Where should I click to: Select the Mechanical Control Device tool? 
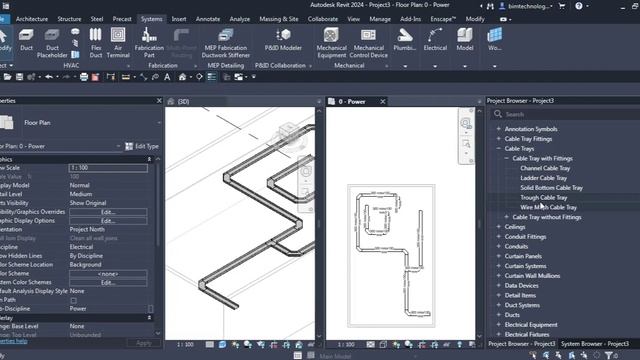(x=369, y=43)
